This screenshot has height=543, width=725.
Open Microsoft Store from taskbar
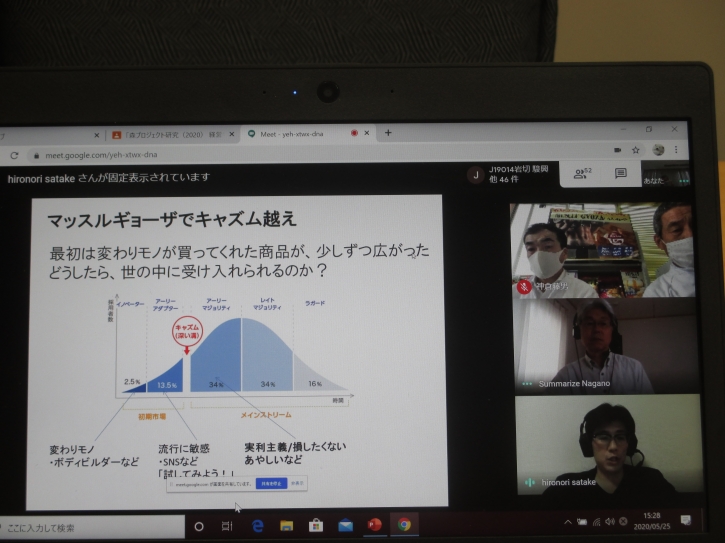316,525
